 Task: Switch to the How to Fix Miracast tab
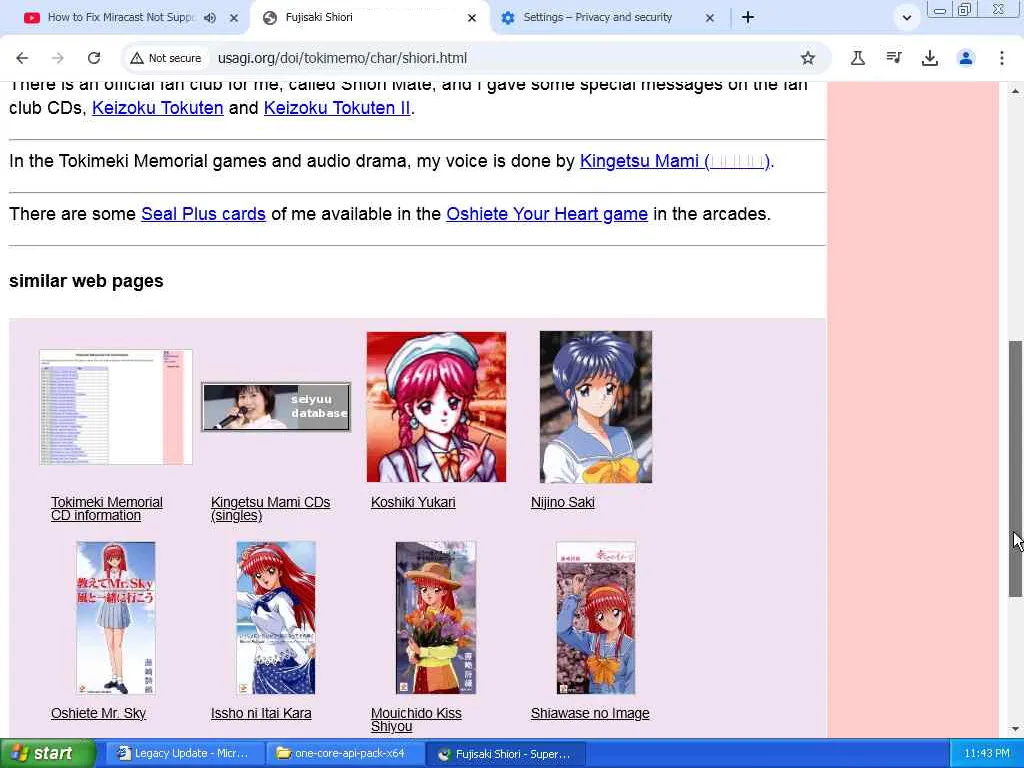pyautogui.click(x=121, y=18)
